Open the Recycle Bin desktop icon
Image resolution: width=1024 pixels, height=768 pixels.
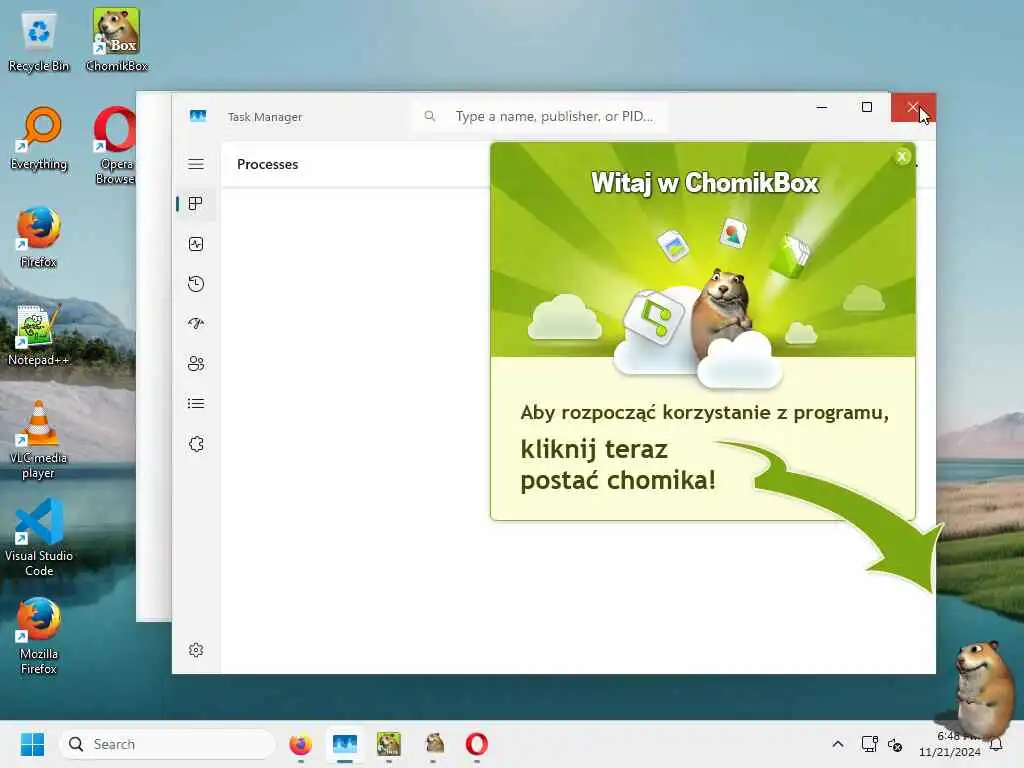39,41
